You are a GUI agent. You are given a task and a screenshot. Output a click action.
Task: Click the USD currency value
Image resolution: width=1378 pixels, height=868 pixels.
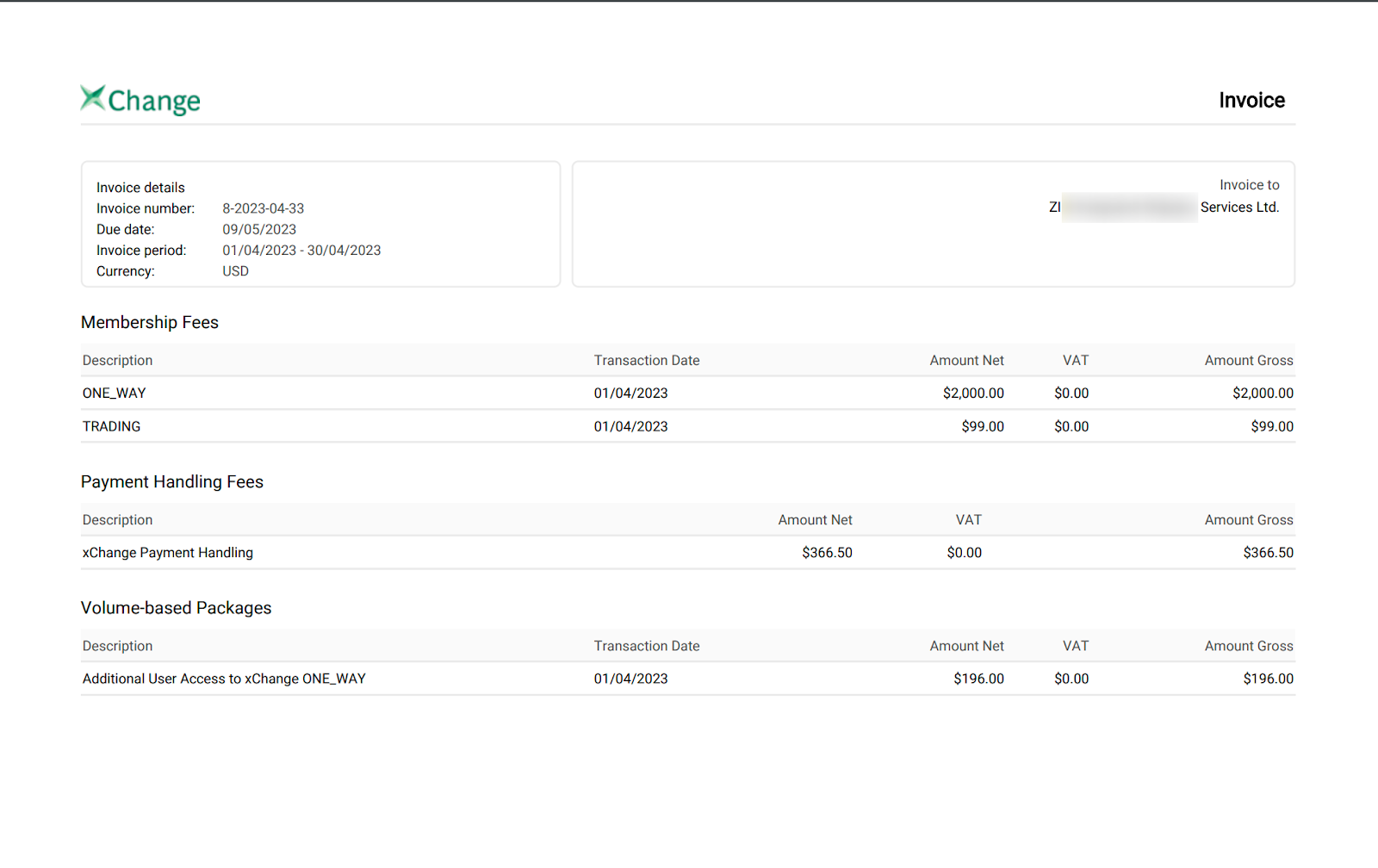[236, 271]
